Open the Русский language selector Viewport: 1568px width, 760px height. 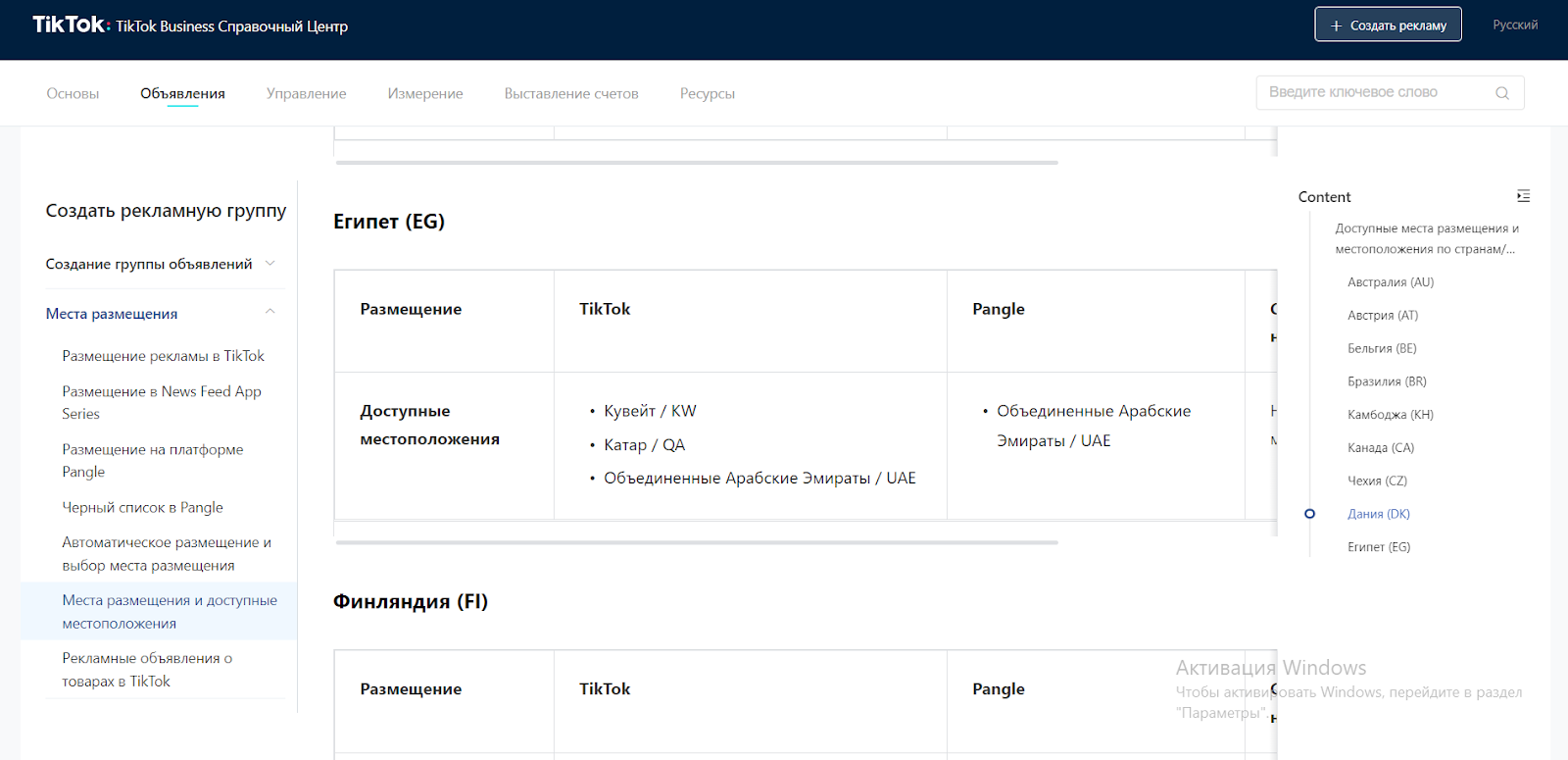(x=1515, y=25)
